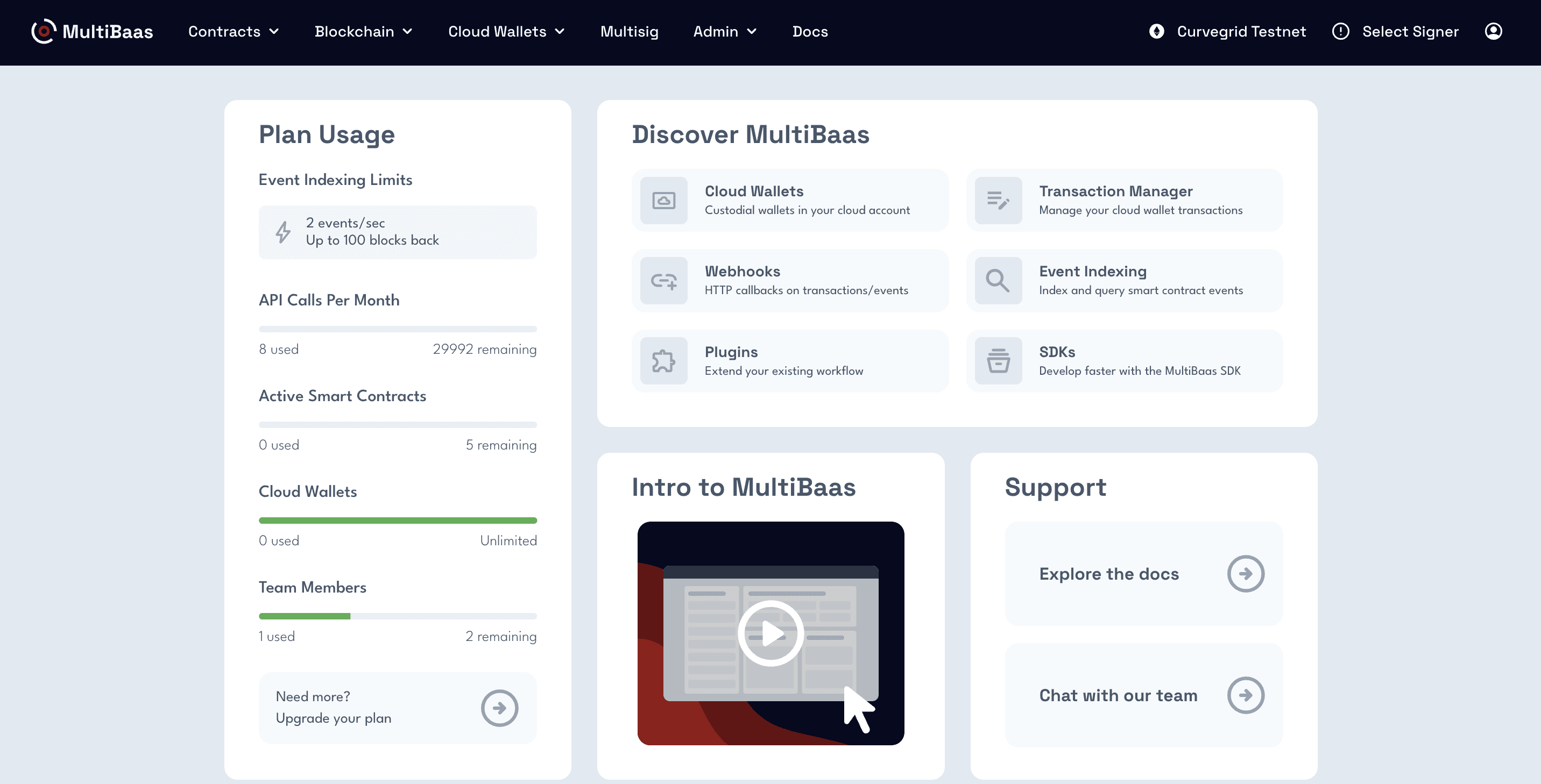
Task: Click the Event Indexing magnifier icon
Action: coord(998,281)
